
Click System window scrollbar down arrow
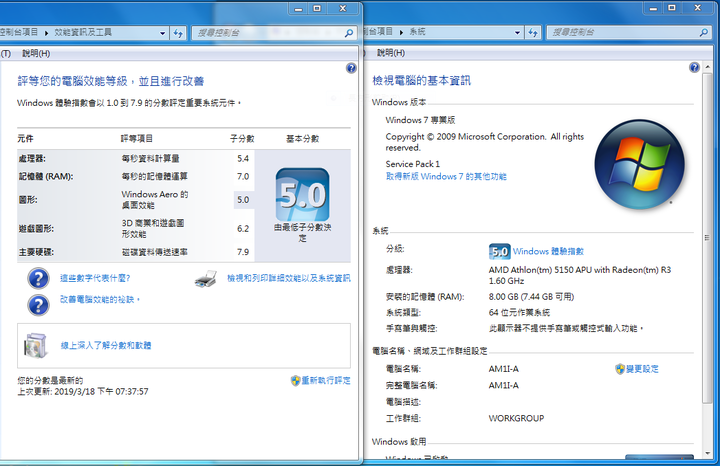click(x=708, y=454)
